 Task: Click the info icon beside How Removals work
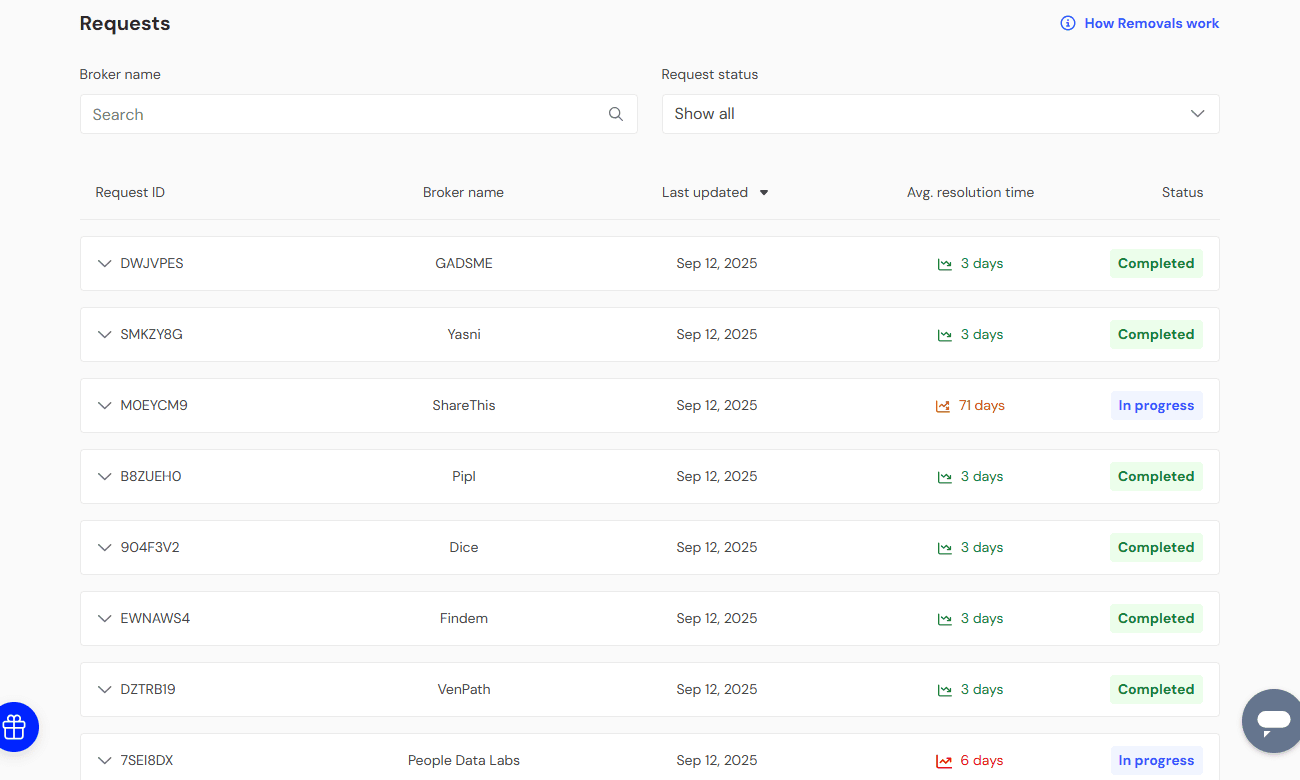(x=1068, y=23)
